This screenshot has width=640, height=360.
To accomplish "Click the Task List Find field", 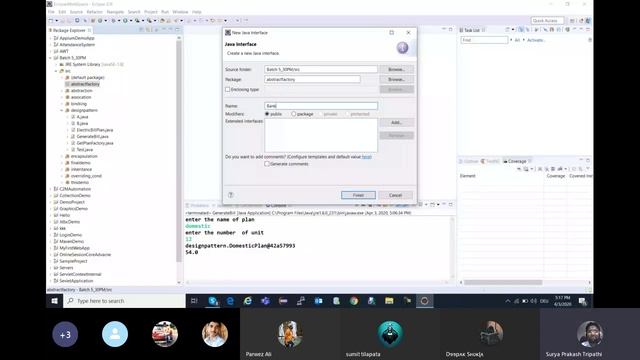I will [x=484, y=40].
